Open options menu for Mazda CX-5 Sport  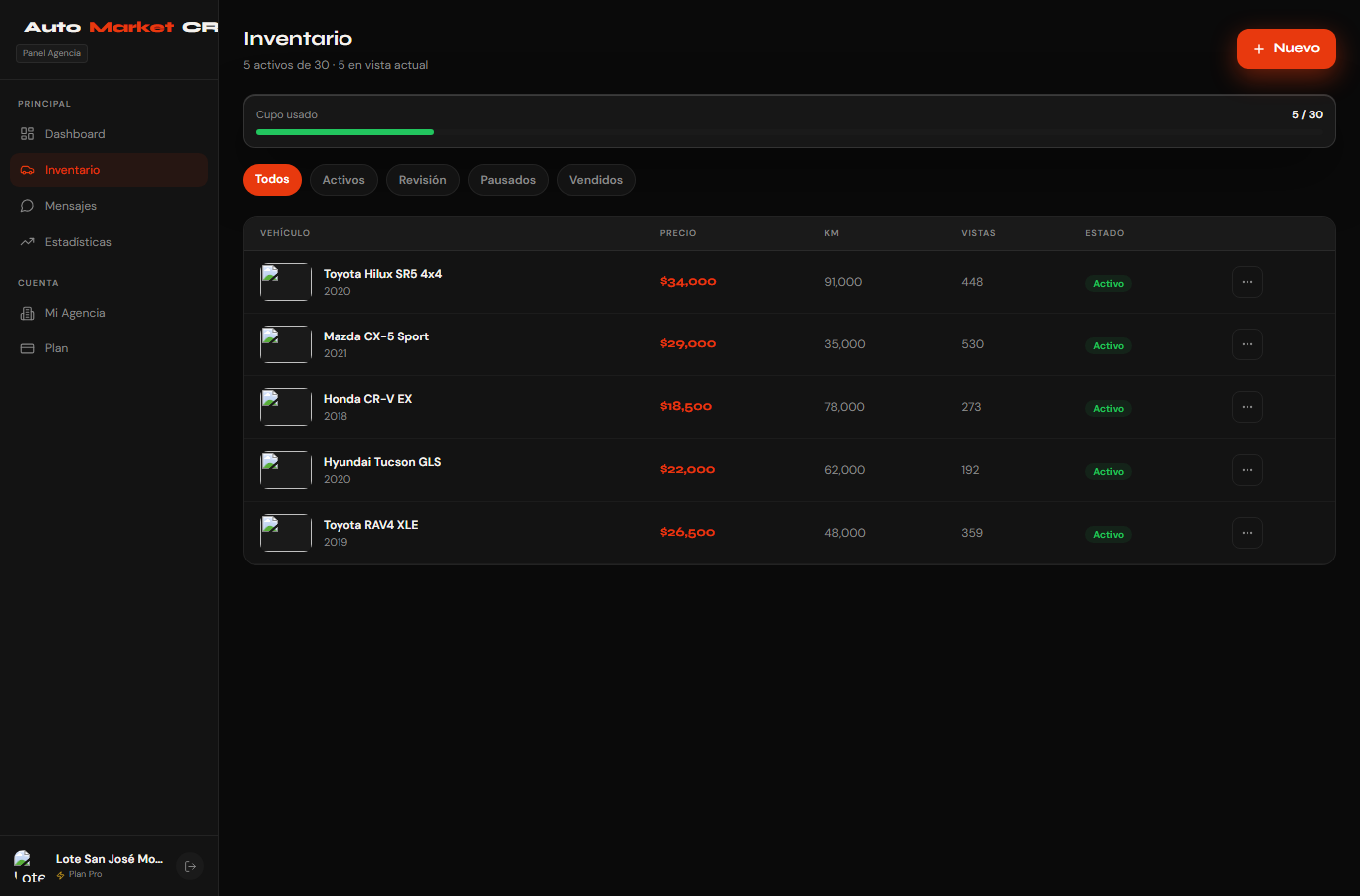pos(1247,344)
